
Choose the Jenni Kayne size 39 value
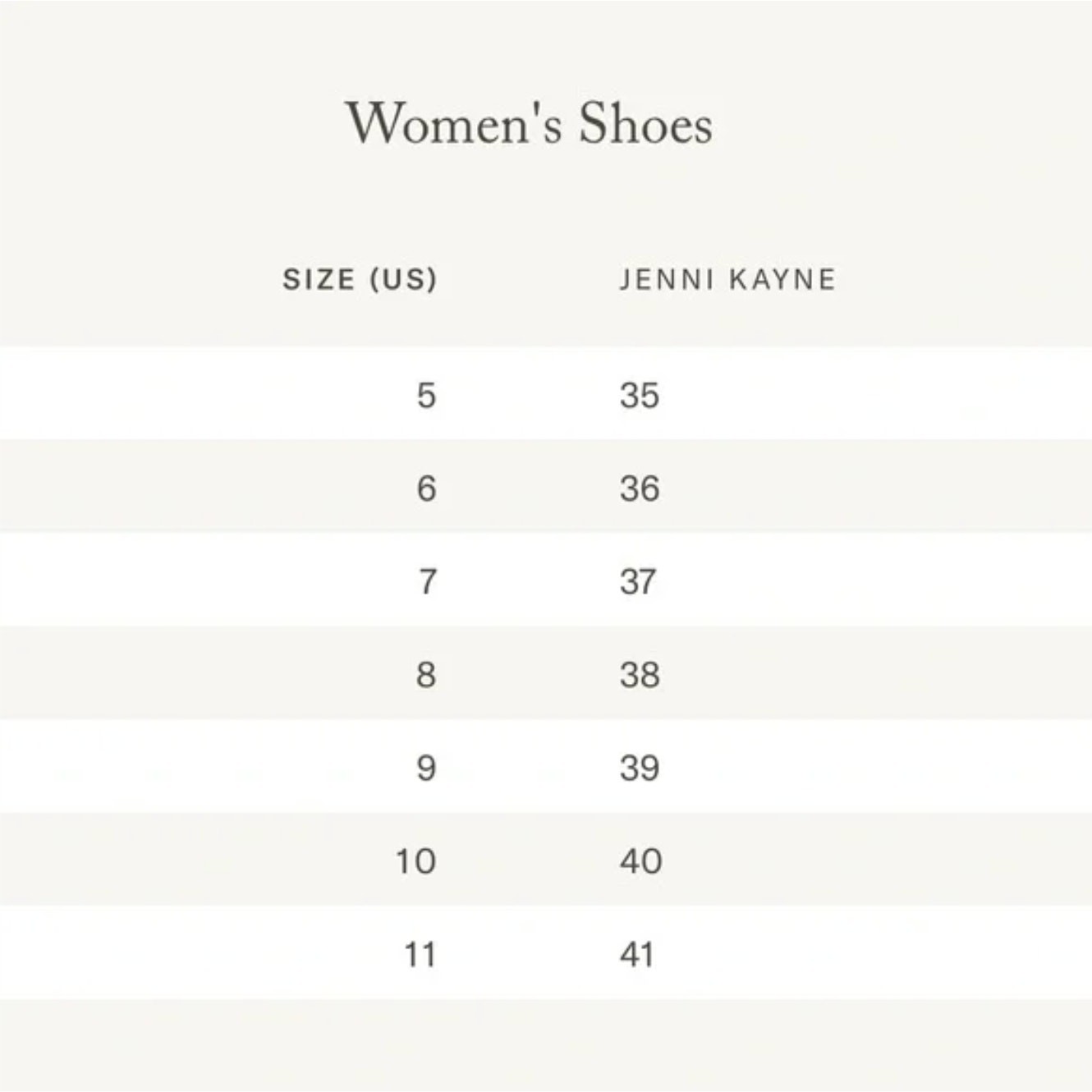pos(640,769)
